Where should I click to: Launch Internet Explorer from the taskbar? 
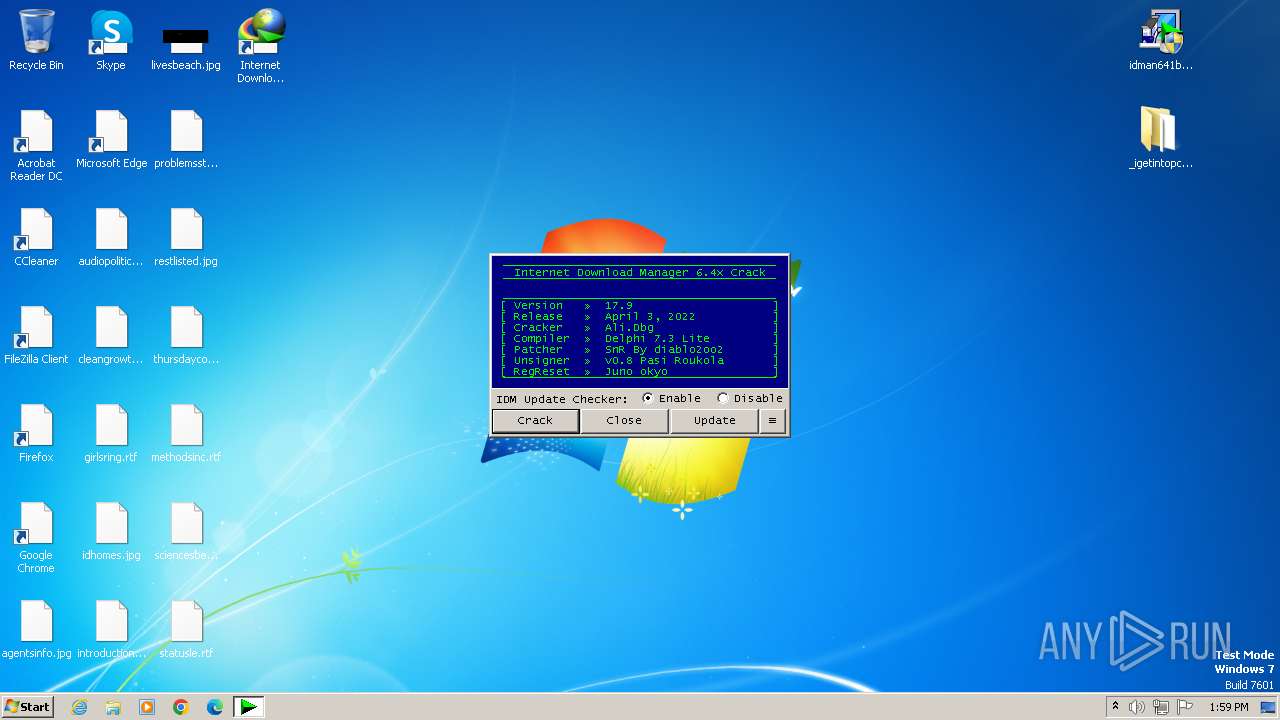click(80, 707)
